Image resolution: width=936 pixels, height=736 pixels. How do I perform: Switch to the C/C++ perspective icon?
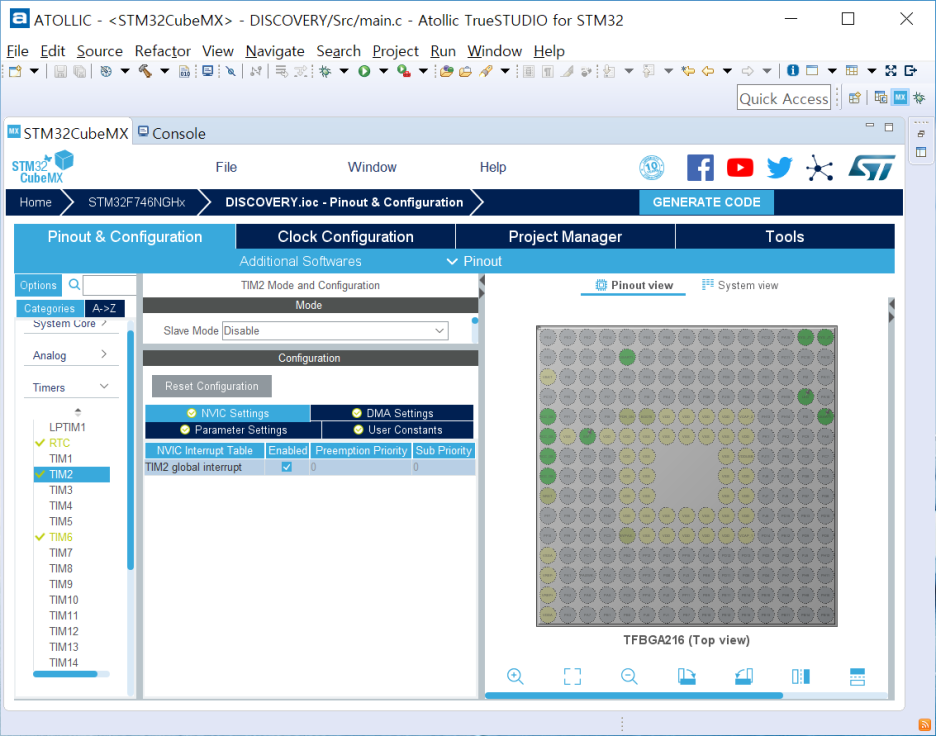[x=880, y=97]
